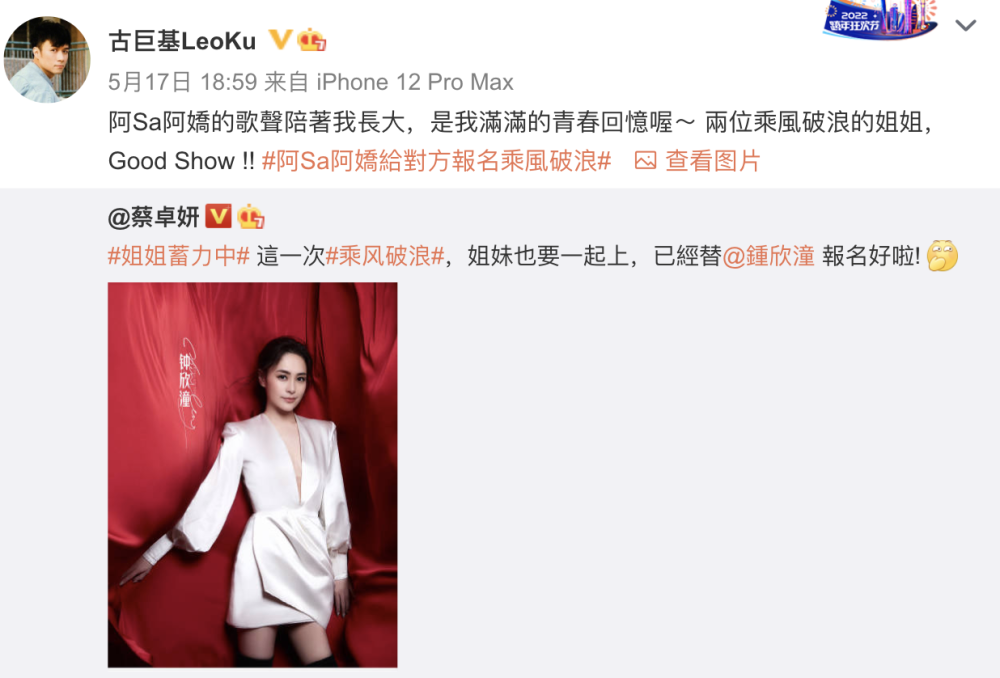Open the post options chevron menu

[x=966, y=26]
